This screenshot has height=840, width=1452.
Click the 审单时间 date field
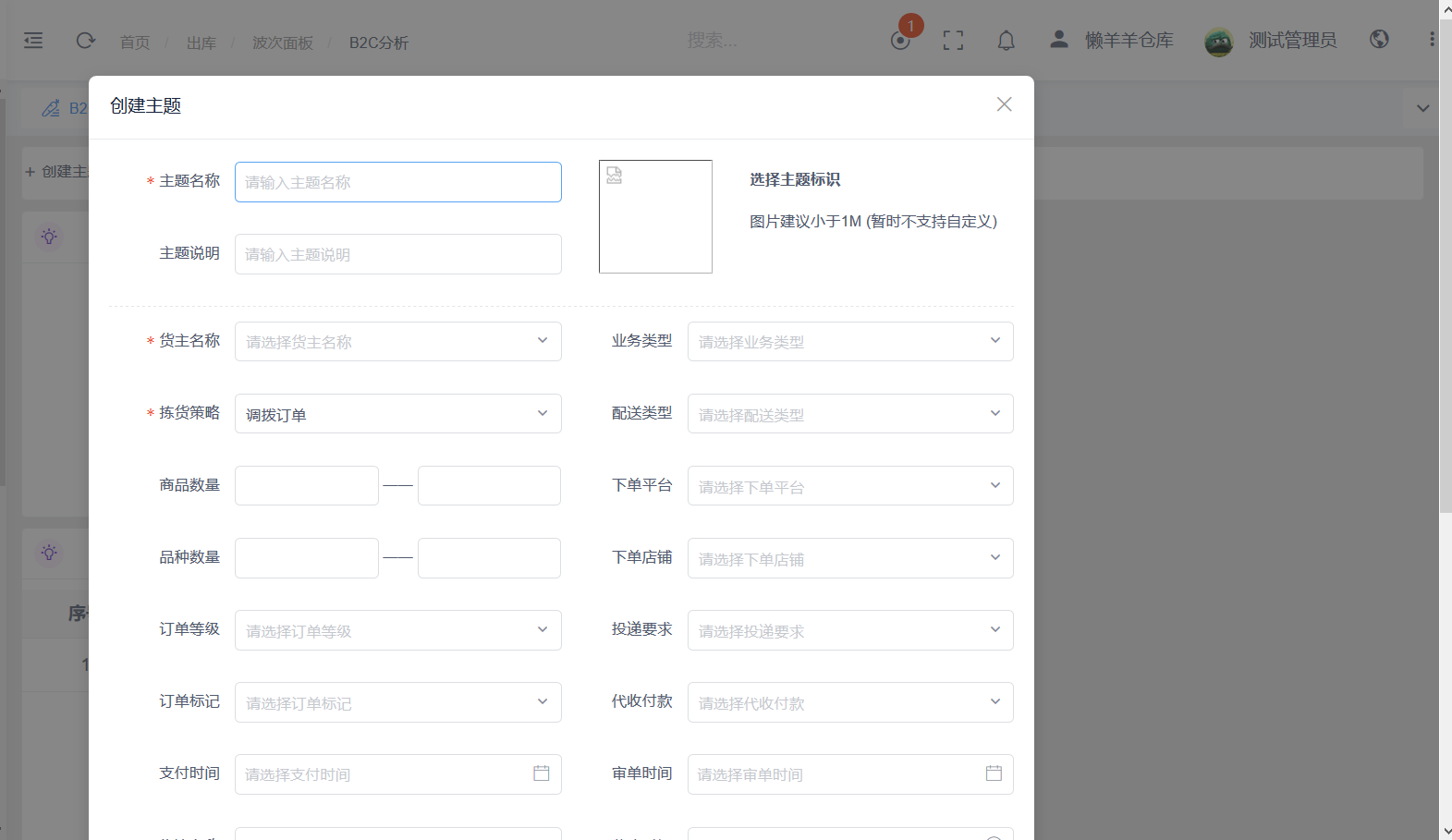pos(850,774)
